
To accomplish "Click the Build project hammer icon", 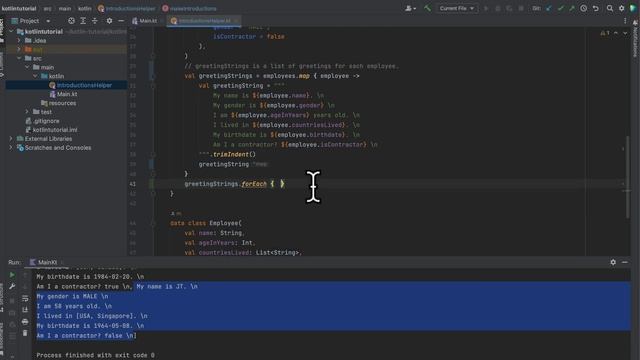I will [x=427, y=8].
